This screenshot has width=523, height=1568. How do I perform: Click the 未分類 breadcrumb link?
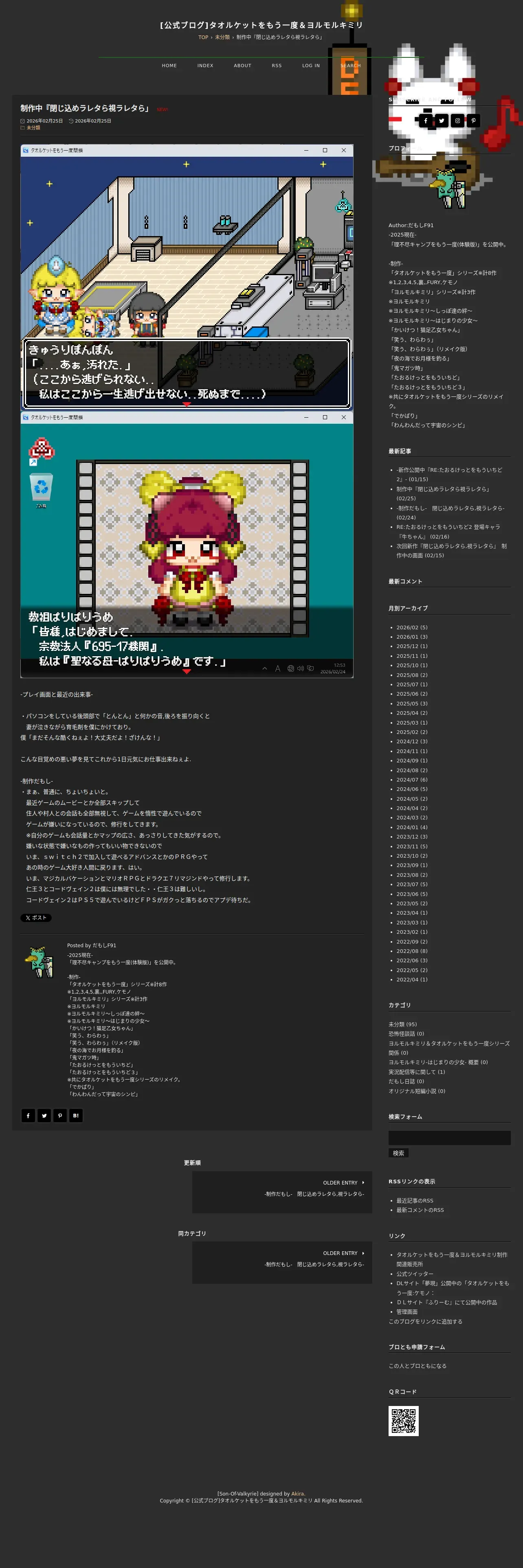click(x=222, y=37)
